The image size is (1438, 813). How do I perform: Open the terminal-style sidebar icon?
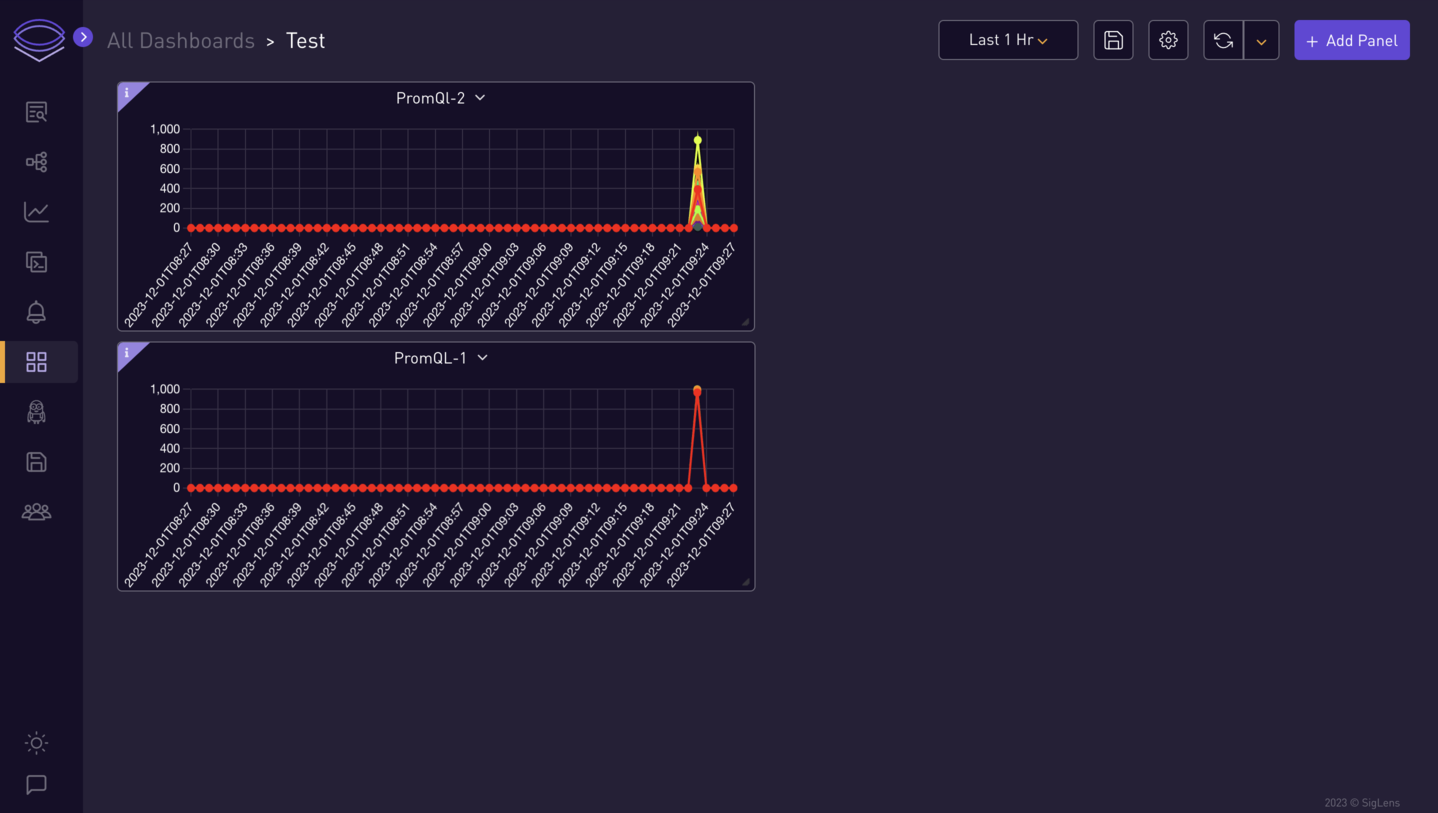pos(36,262)
